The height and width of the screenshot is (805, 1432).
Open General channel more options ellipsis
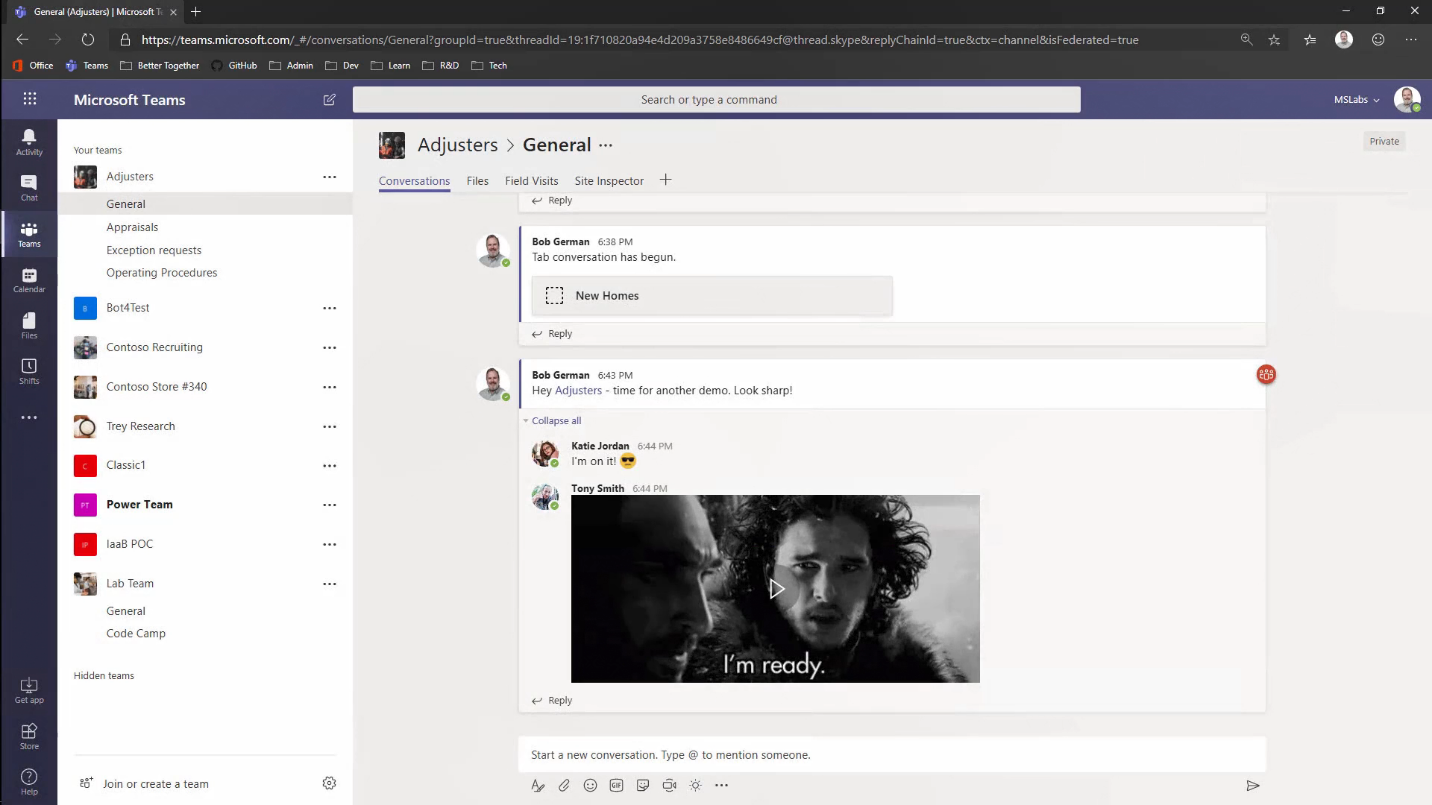click(605, 145)
